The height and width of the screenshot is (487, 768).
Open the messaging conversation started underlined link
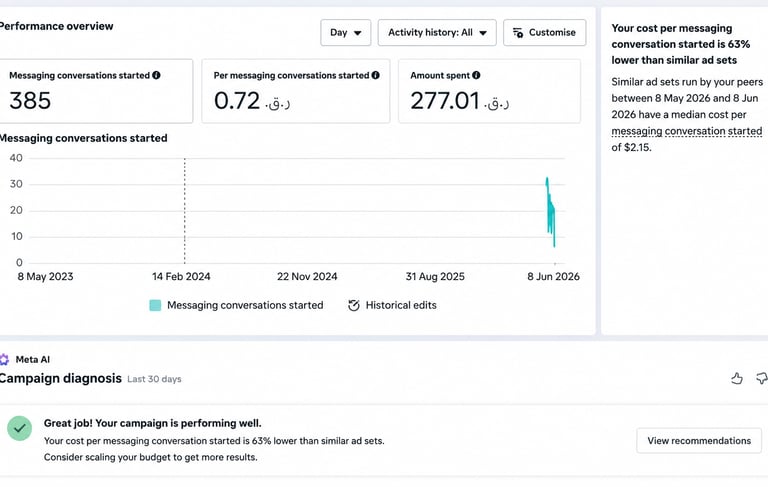[x=687, y=131]
